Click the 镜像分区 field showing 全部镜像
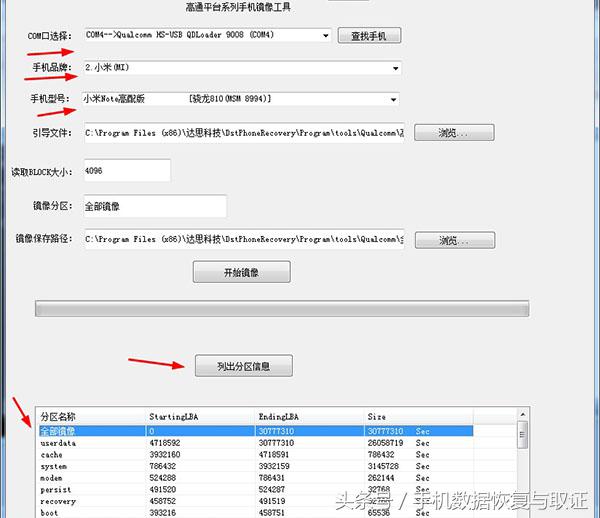This screenshot has width=600, height=518. pos(155,206)
